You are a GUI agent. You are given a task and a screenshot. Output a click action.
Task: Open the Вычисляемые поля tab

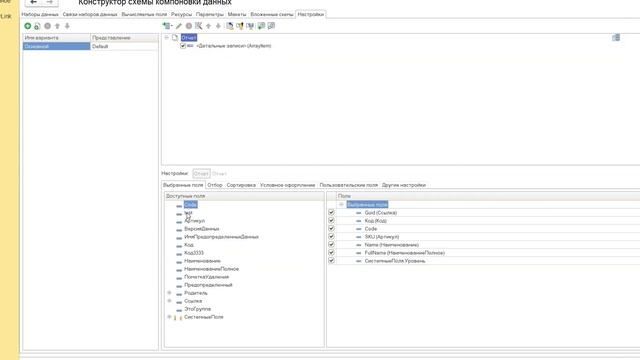click(144, 14)
